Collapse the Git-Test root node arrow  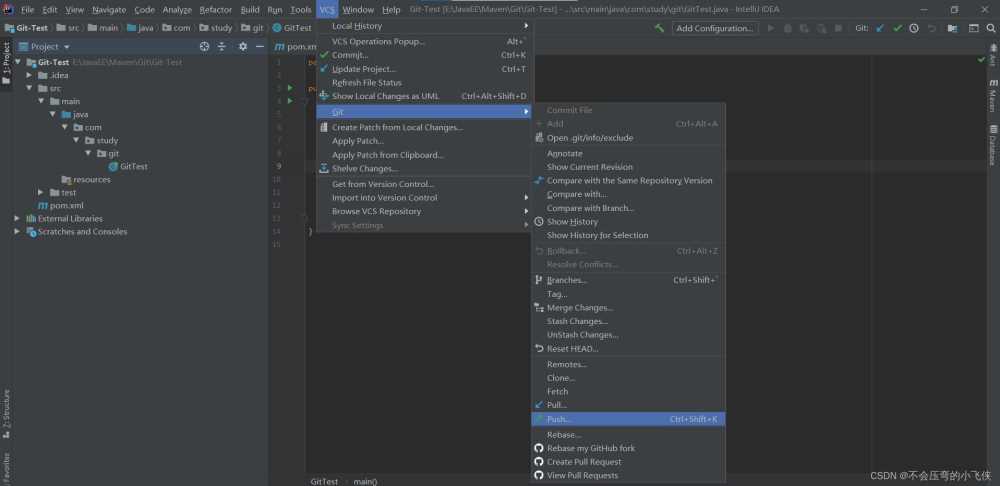(18, 62)
